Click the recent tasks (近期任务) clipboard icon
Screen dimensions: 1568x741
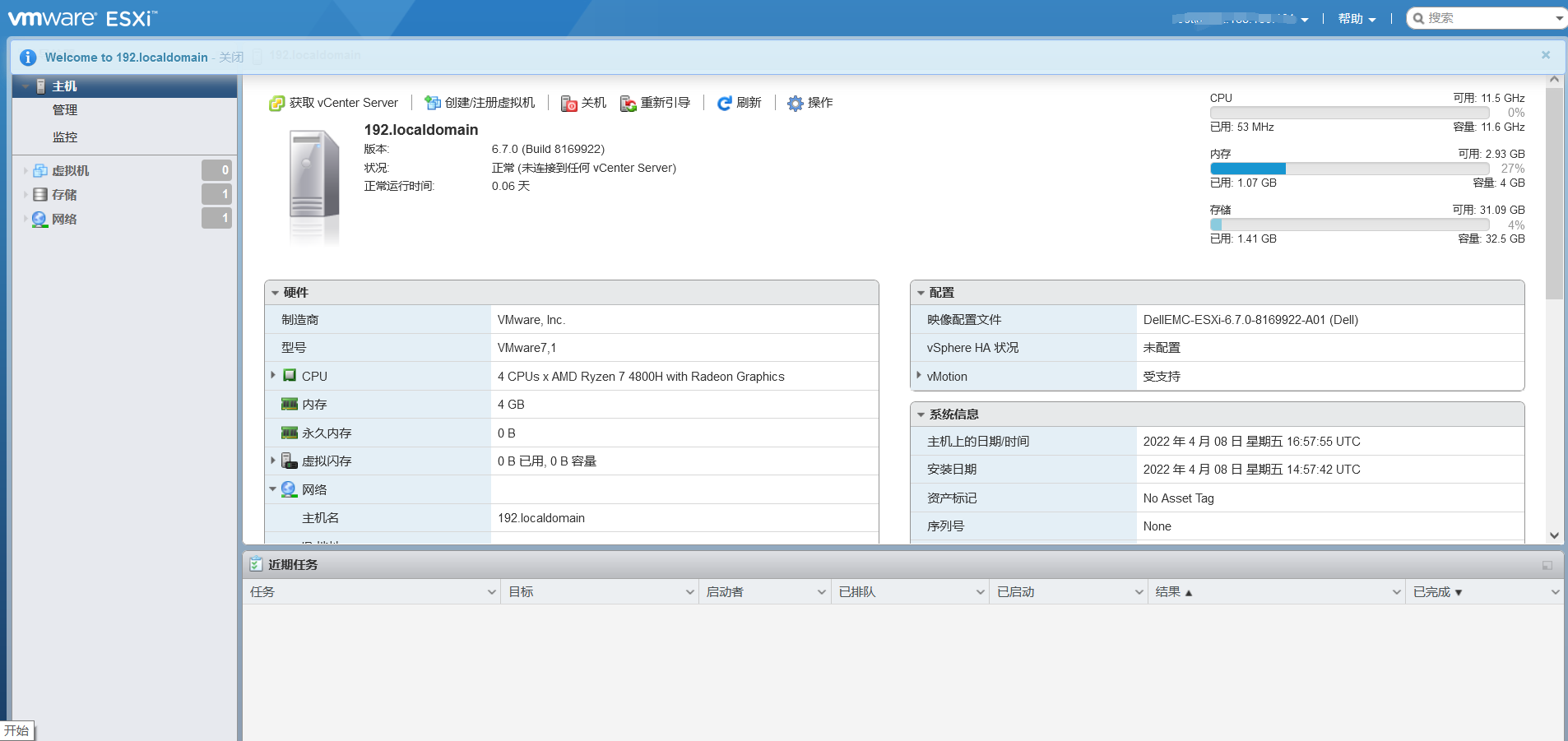click(256, 564)
